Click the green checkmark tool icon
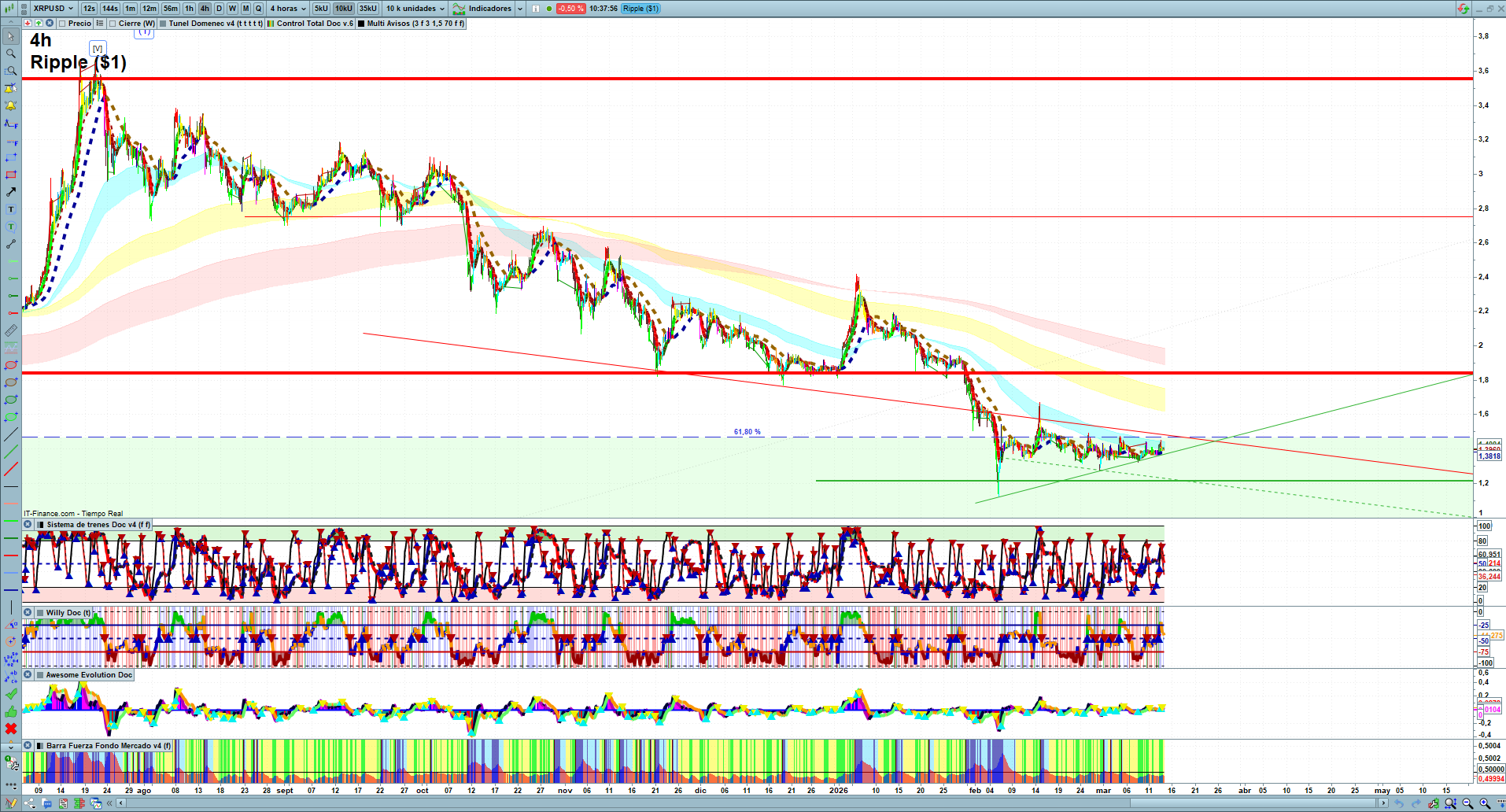The image size is (1506, 812). 11,694
